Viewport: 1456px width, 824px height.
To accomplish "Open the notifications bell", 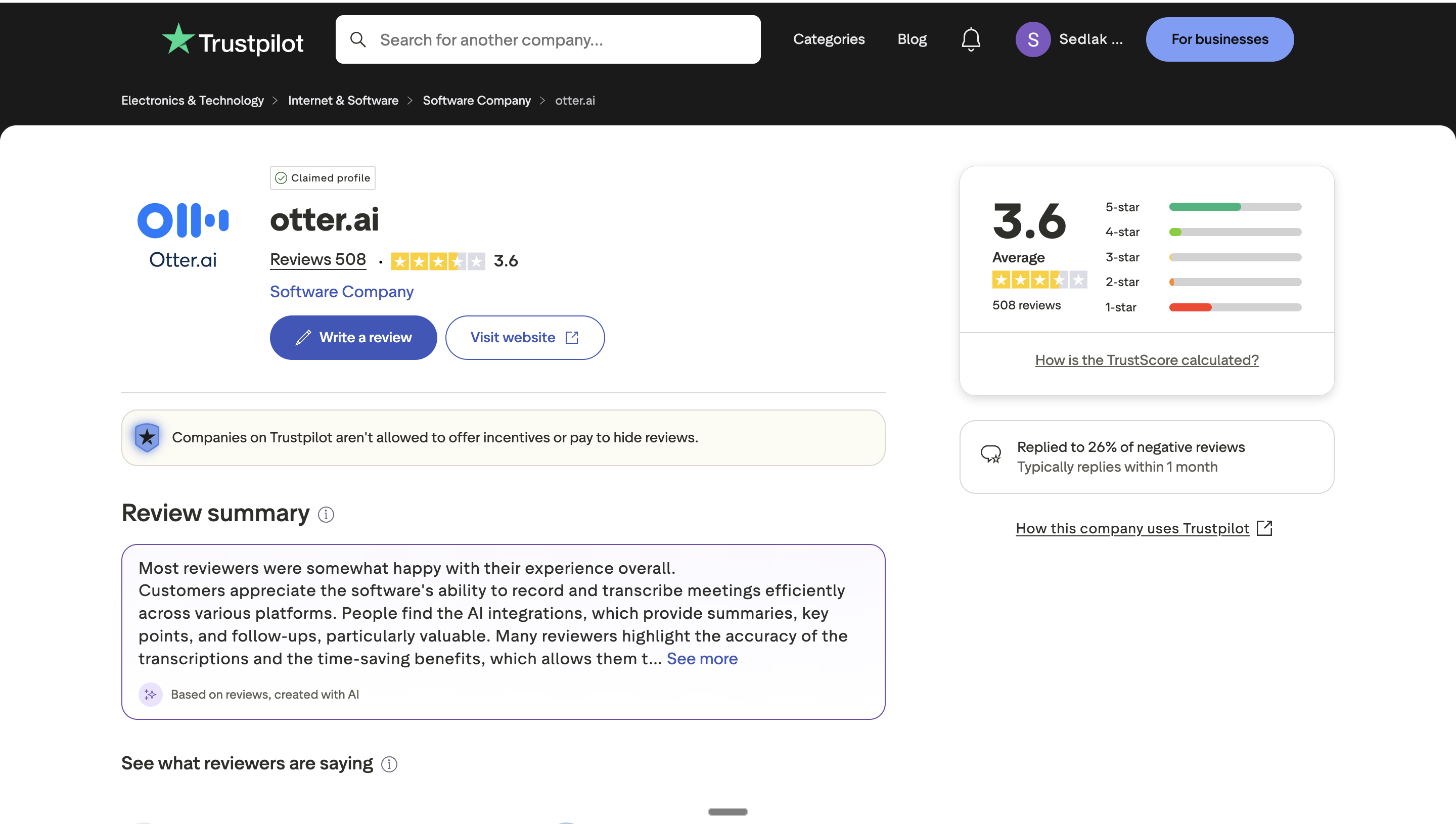I will [971, 39].
